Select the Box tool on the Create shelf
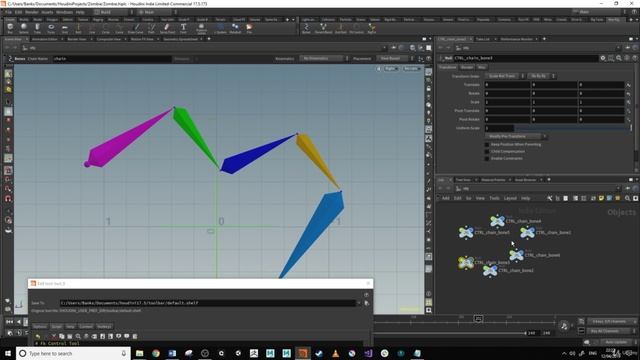640x360 pixels. click(10, 28)
